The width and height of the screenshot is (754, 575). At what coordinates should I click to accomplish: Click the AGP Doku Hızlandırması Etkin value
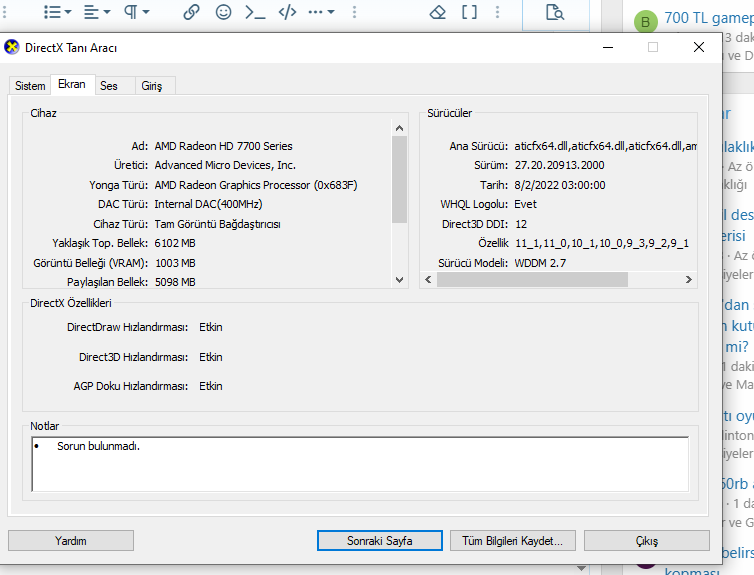tap(211, 386)
